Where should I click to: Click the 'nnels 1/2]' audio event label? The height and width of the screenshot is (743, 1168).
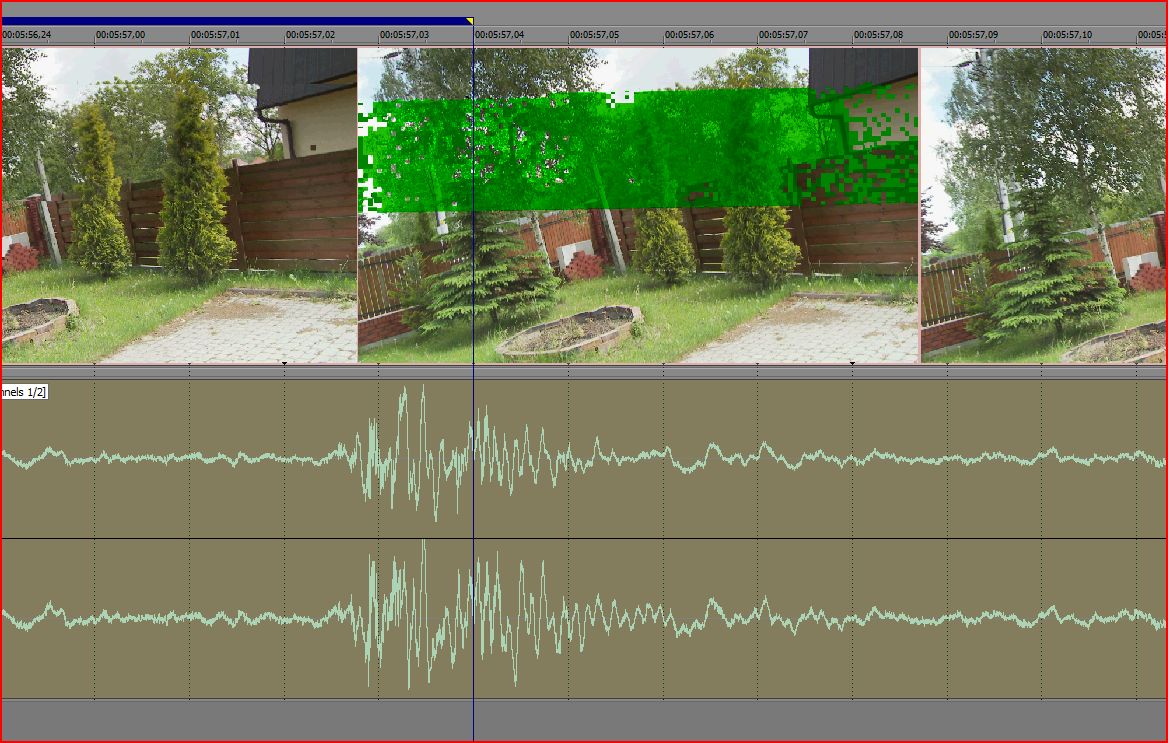24,392
